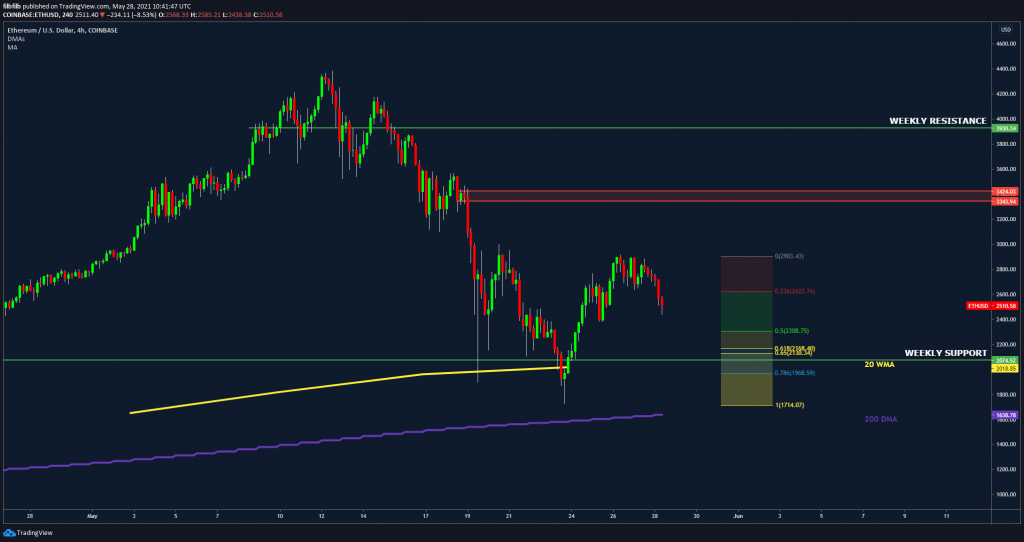Click the purple 1638.78 price label

pyautogui.click(x=1005, y=414)
